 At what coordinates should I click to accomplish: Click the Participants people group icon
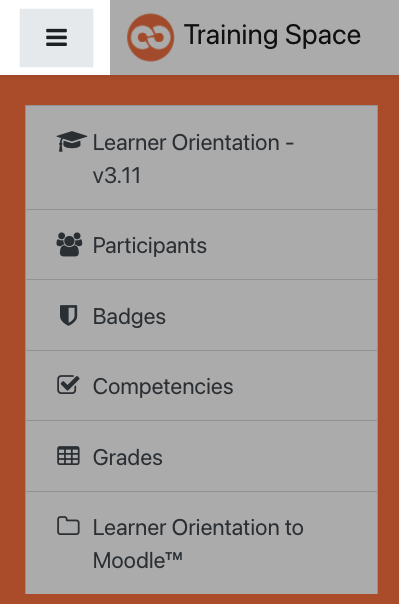click(69, 245)
